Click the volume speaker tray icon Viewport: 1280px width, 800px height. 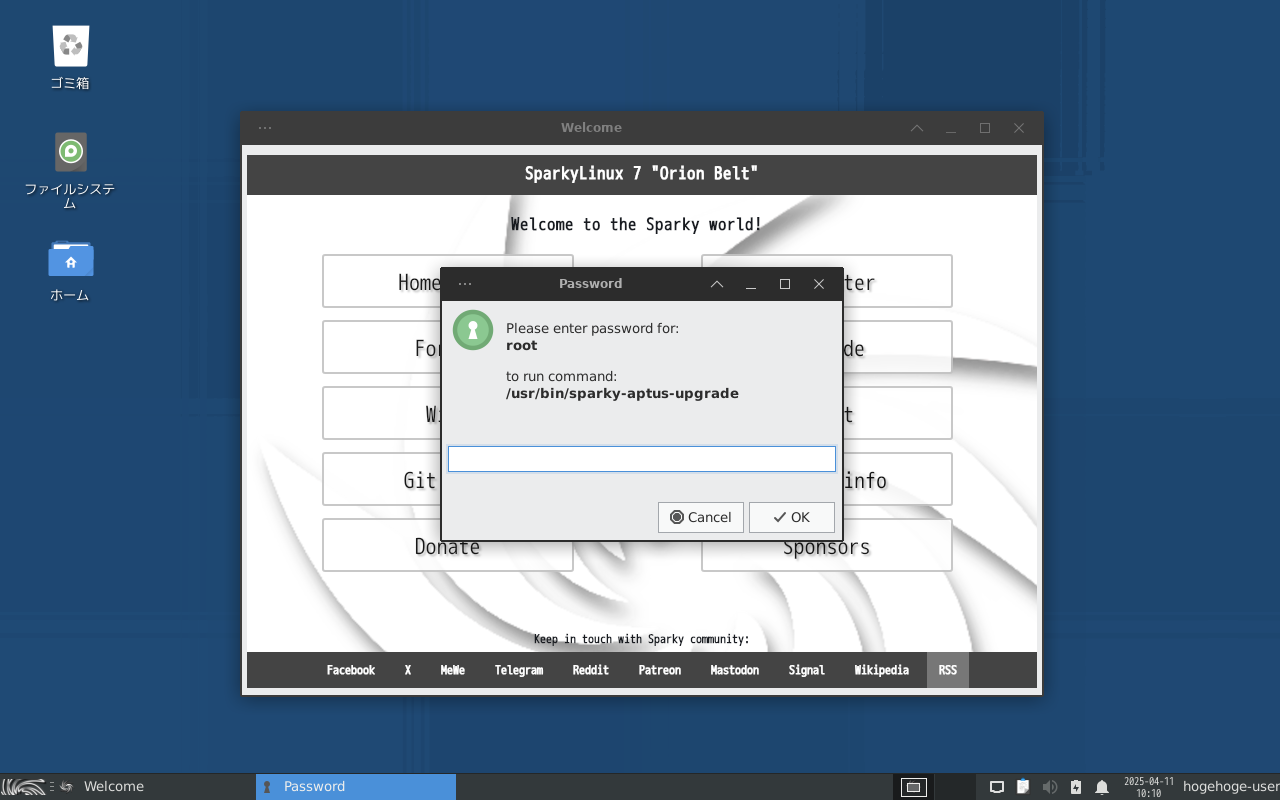coord(1049,787)
